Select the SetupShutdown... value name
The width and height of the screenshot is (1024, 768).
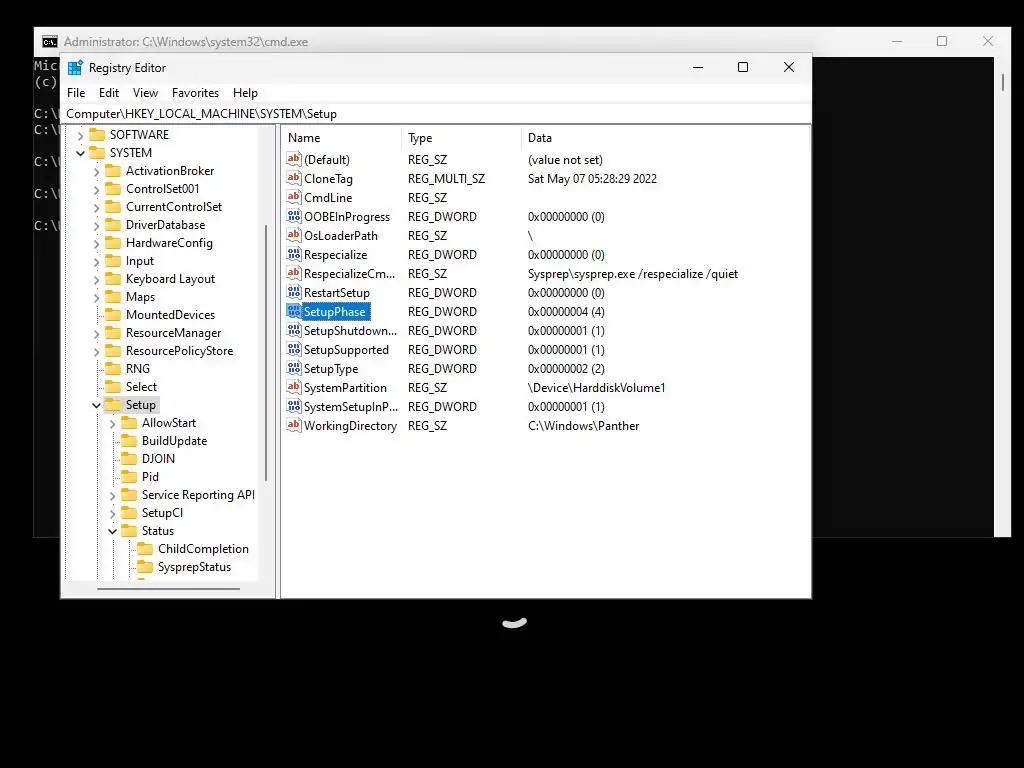pos(350,330)
